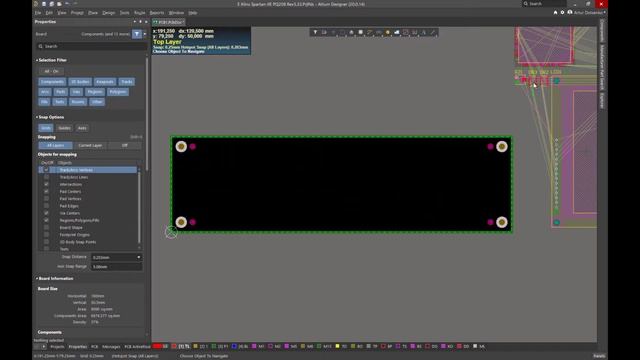Open the Design menu
Screen dimensions: 640x360
[x=109, y=13]
